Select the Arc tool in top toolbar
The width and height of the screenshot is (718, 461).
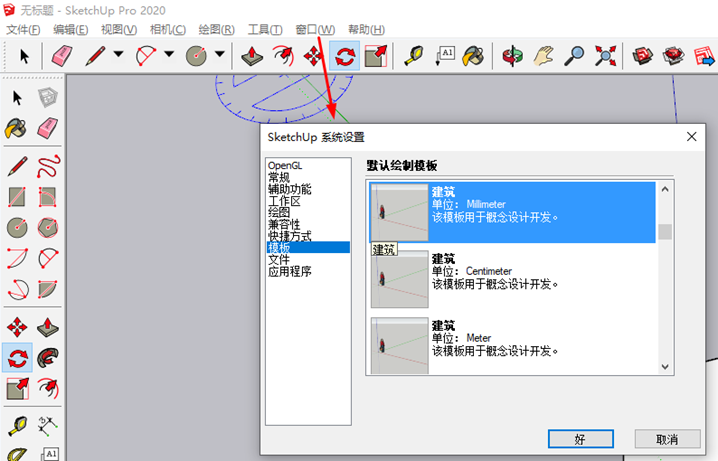coord(146,56)
